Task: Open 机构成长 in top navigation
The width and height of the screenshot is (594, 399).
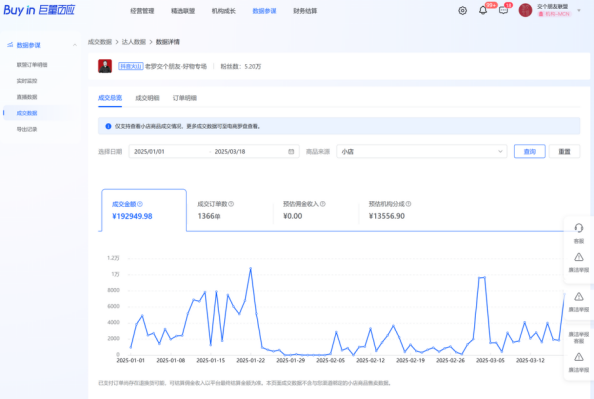Action: click(x=224, y=11)
